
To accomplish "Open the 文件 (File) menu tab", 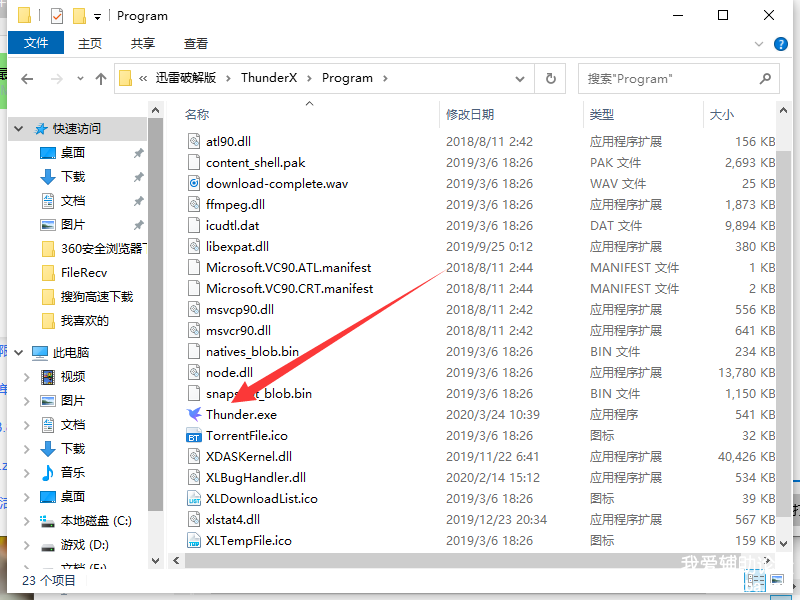I will (x=36, y=43).
